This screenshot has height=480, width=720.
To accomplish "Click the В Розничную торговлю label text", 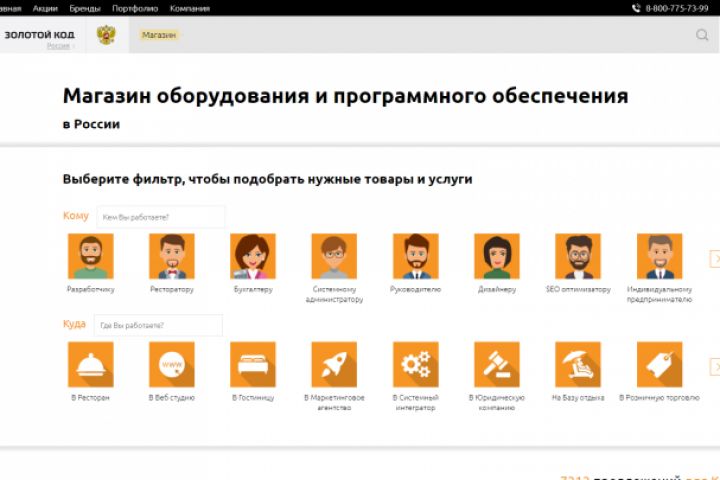I will click(659, 398).
